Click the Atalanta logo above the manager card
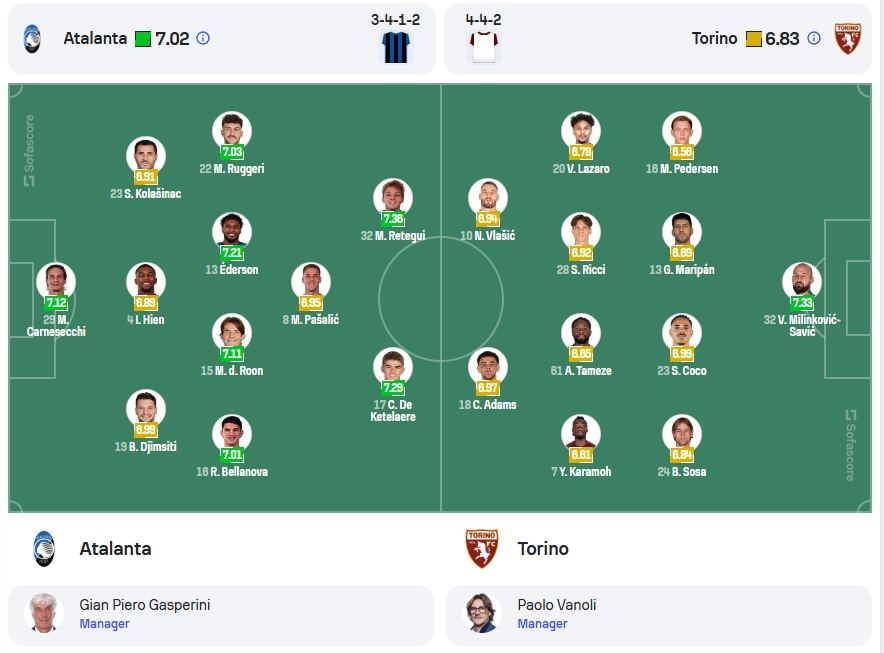 [x=44, y=549]
